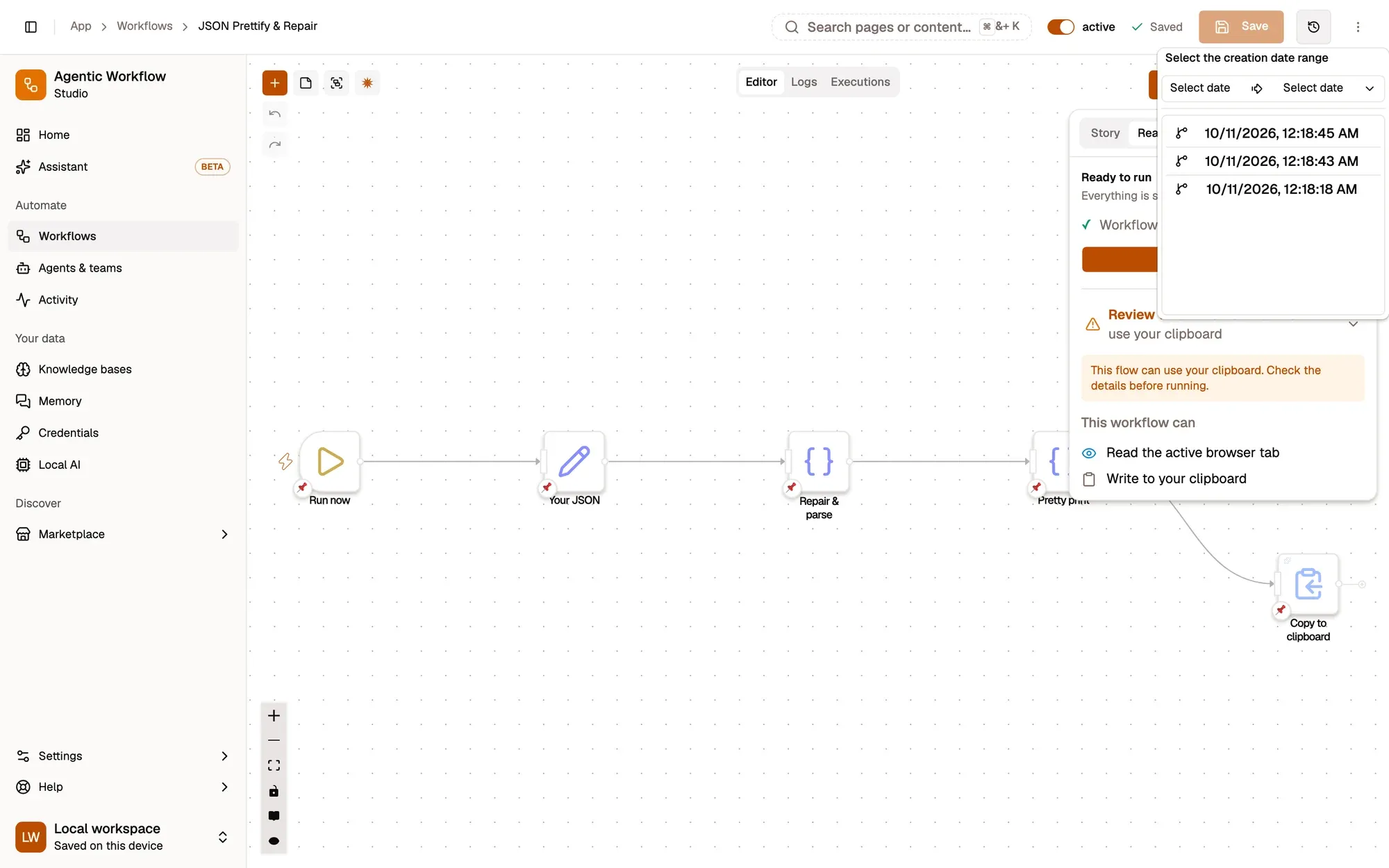
Task: Select the Copy to clipboard node
Action: (x=1308, y=584)
